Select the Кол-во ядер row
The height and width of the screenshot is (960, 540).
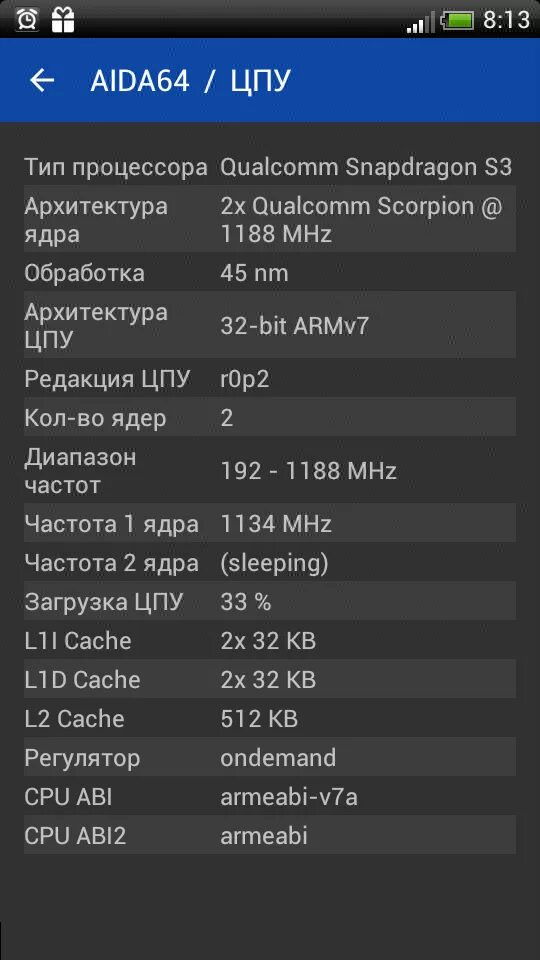coord(269,417)
